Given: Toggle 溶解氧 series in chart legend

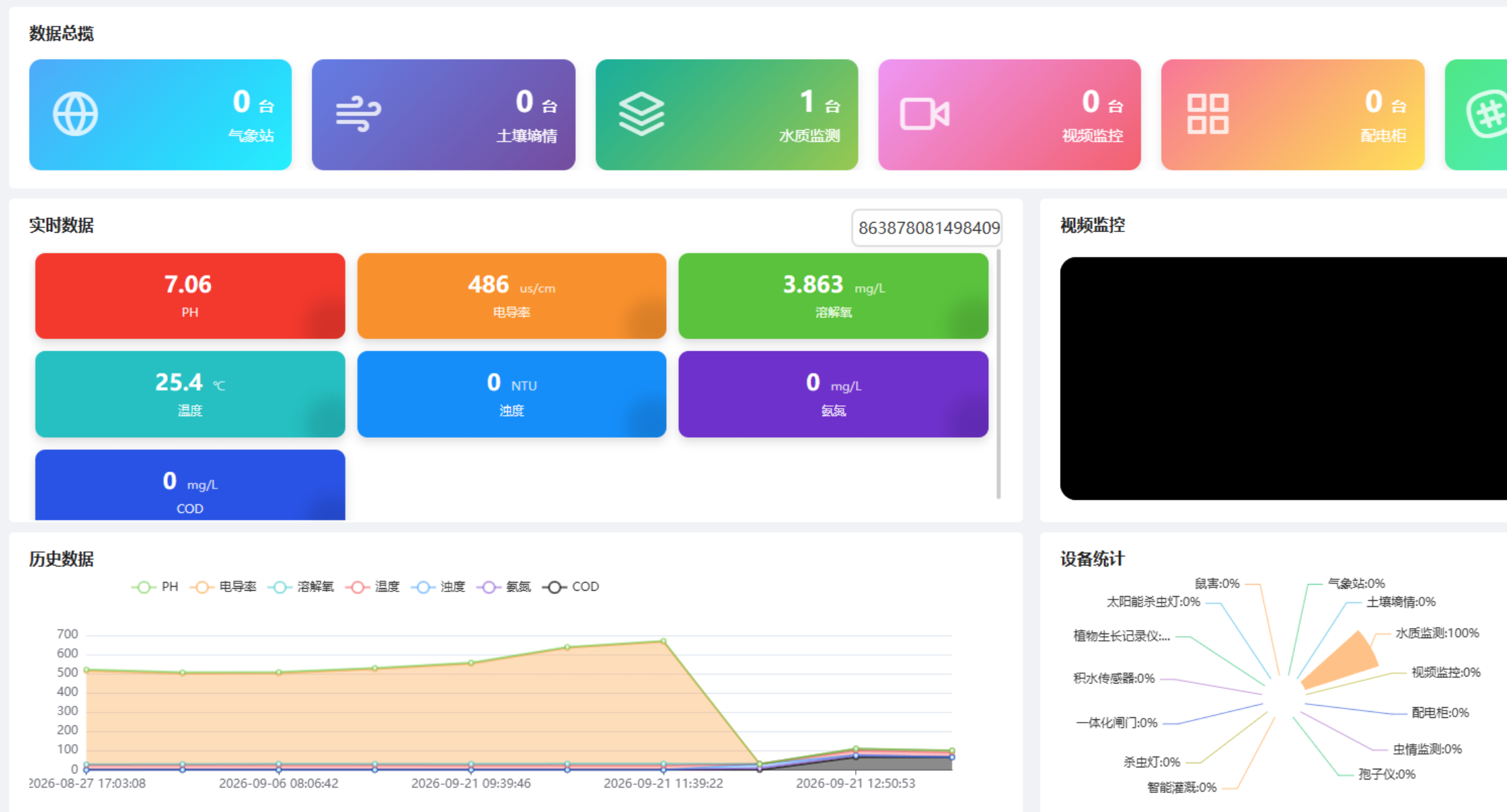Looking at the screenshot, I should click(x=301, y=587).
